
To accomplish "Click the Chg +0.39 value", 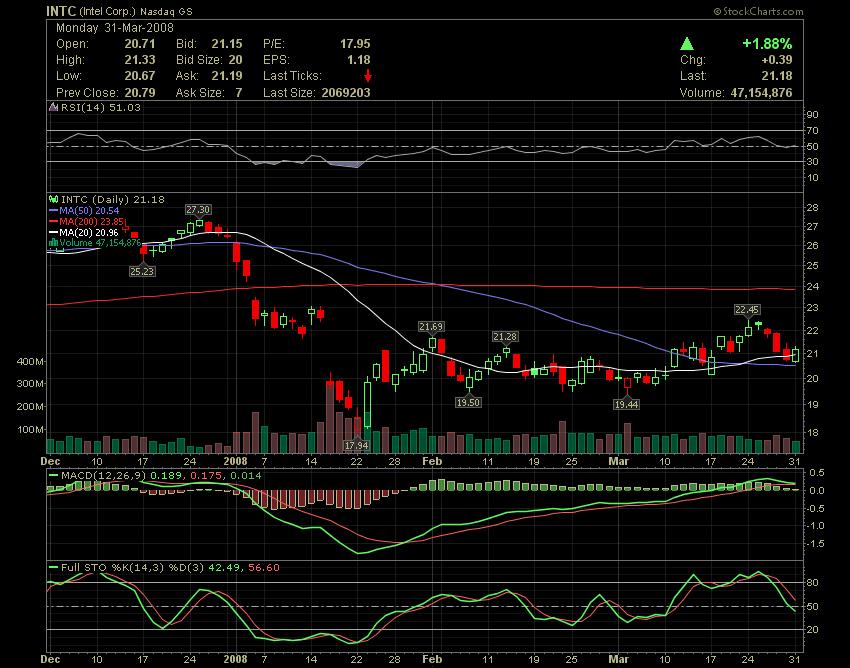I will click(777, 60).
